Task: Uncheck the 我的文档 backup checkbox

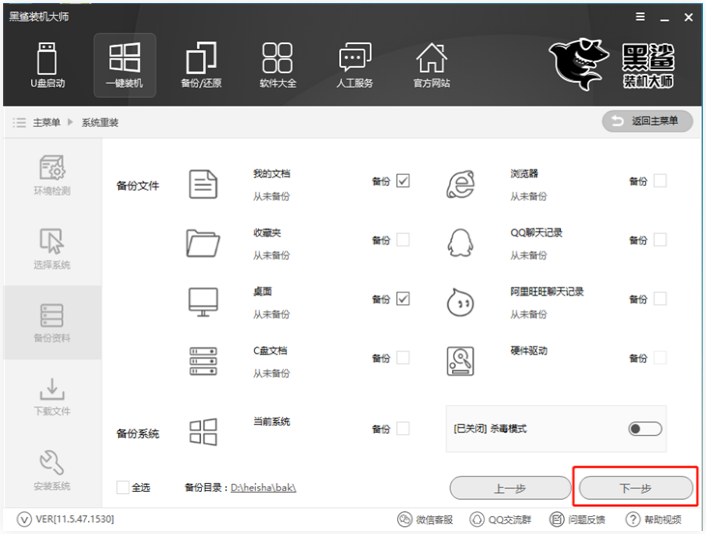Action: pyautogui.click(x=403, y=181)
